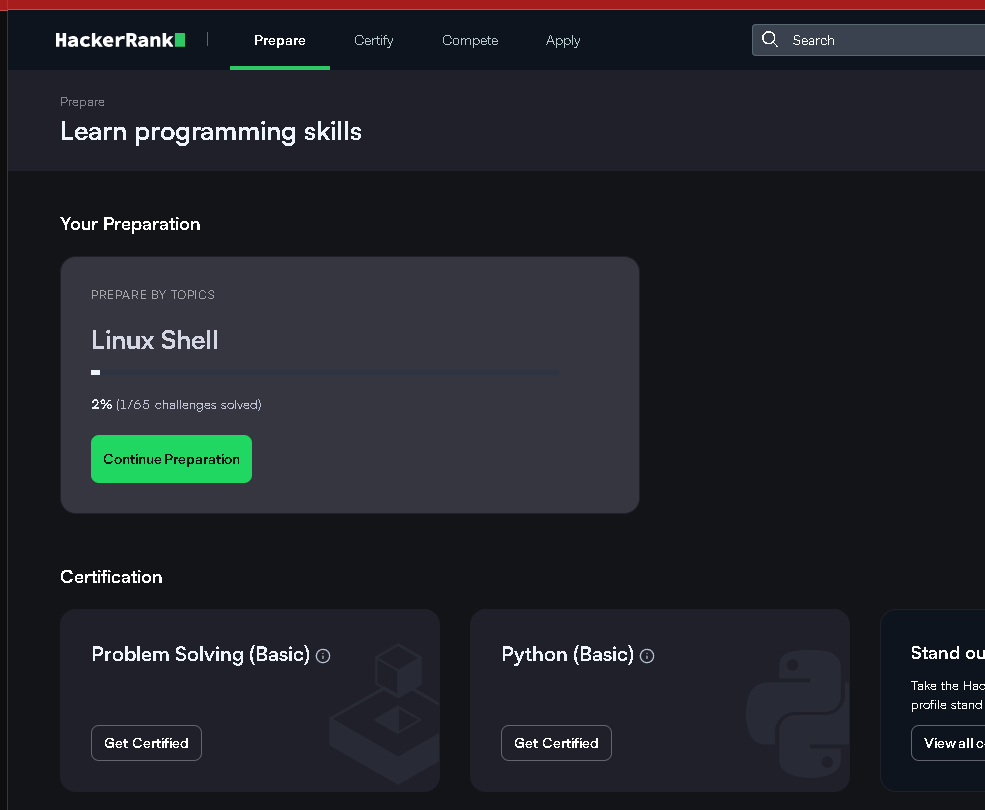Click Continue Preparation button
985x810 pixels.
click(171, 459)
